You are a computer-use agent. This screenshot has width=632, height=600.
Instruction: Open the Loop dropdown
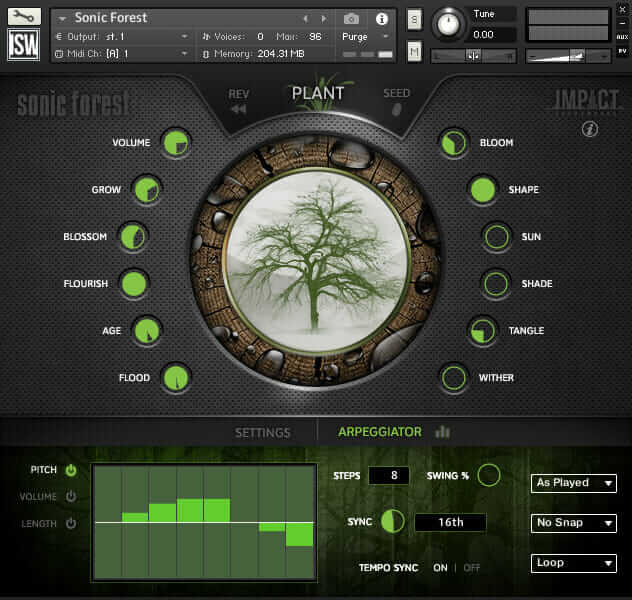(x=574, y=563)
